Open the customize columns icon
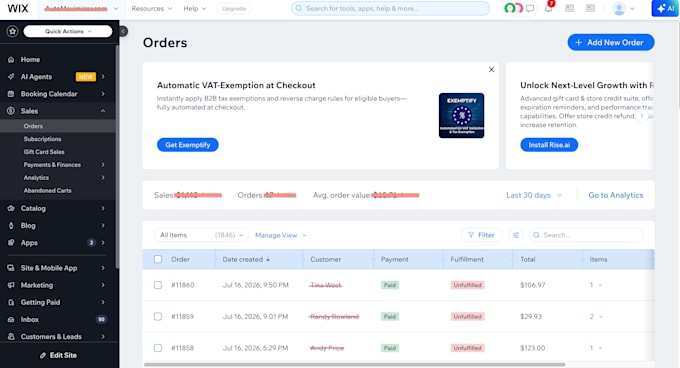This screenshot has height=368, width=680. [x=516, y=235]
